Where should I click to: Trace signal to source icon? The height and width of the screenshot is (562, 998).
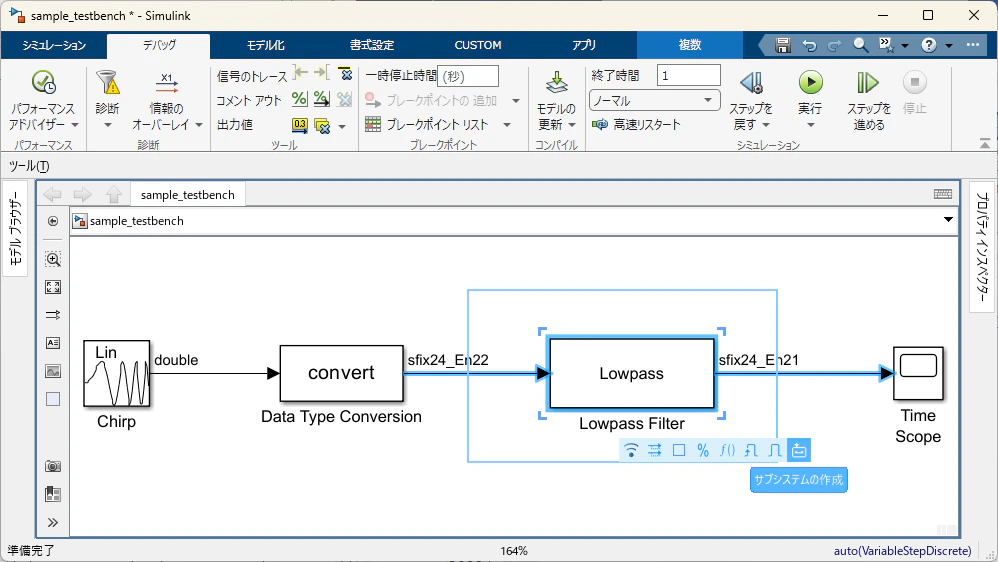coord(300,73)
